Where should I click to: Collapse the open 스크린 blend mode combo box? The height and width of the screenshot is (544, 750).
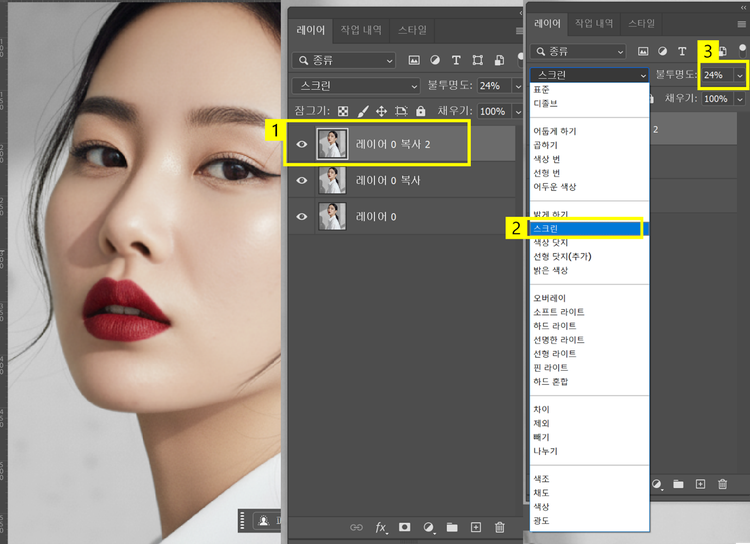pos(589,75)
